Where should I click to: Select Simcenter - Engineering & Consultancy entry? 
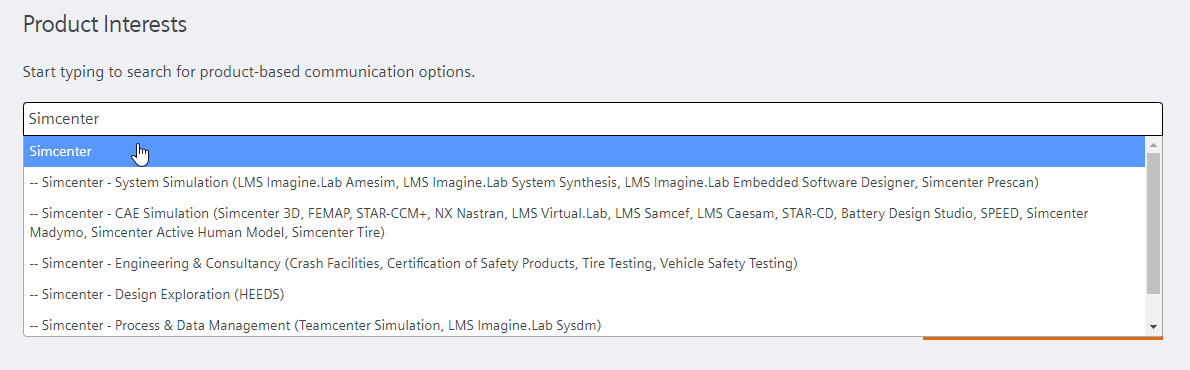point(584,264)
